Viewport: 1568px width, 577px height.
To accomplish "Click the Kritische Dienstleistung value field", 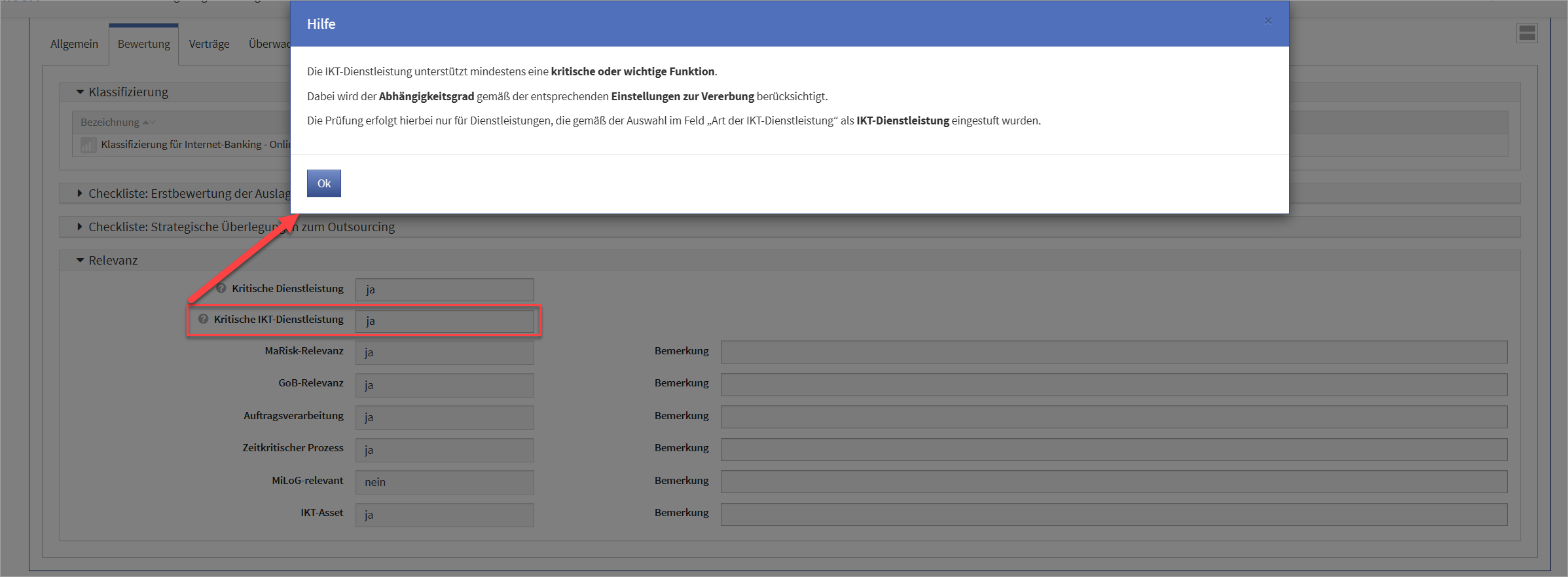I will point(445,289).
